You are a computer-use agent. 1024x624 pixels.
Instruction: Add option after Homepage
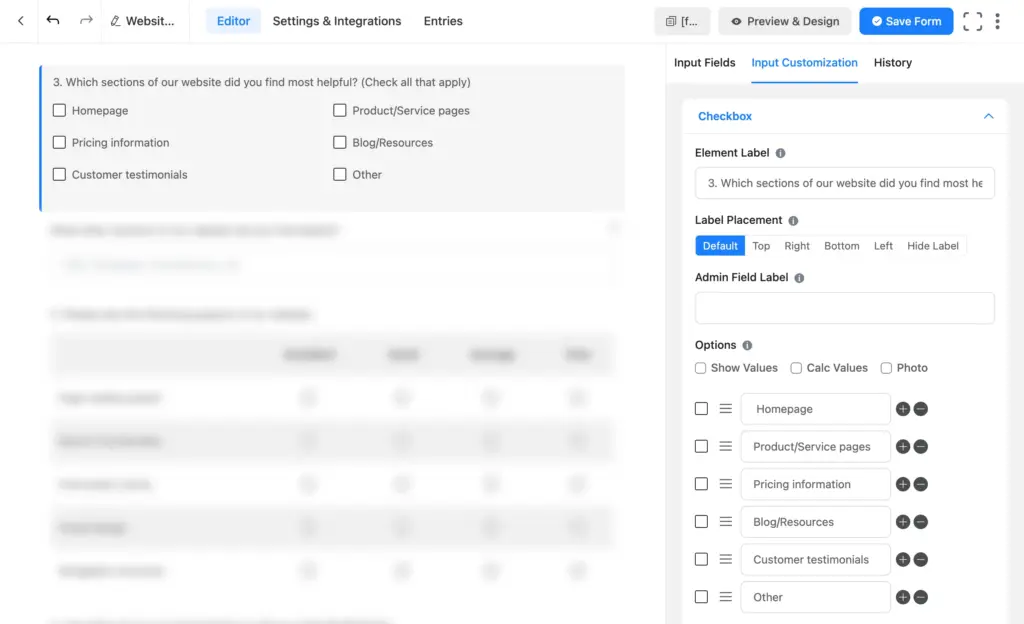click(903, 409)
